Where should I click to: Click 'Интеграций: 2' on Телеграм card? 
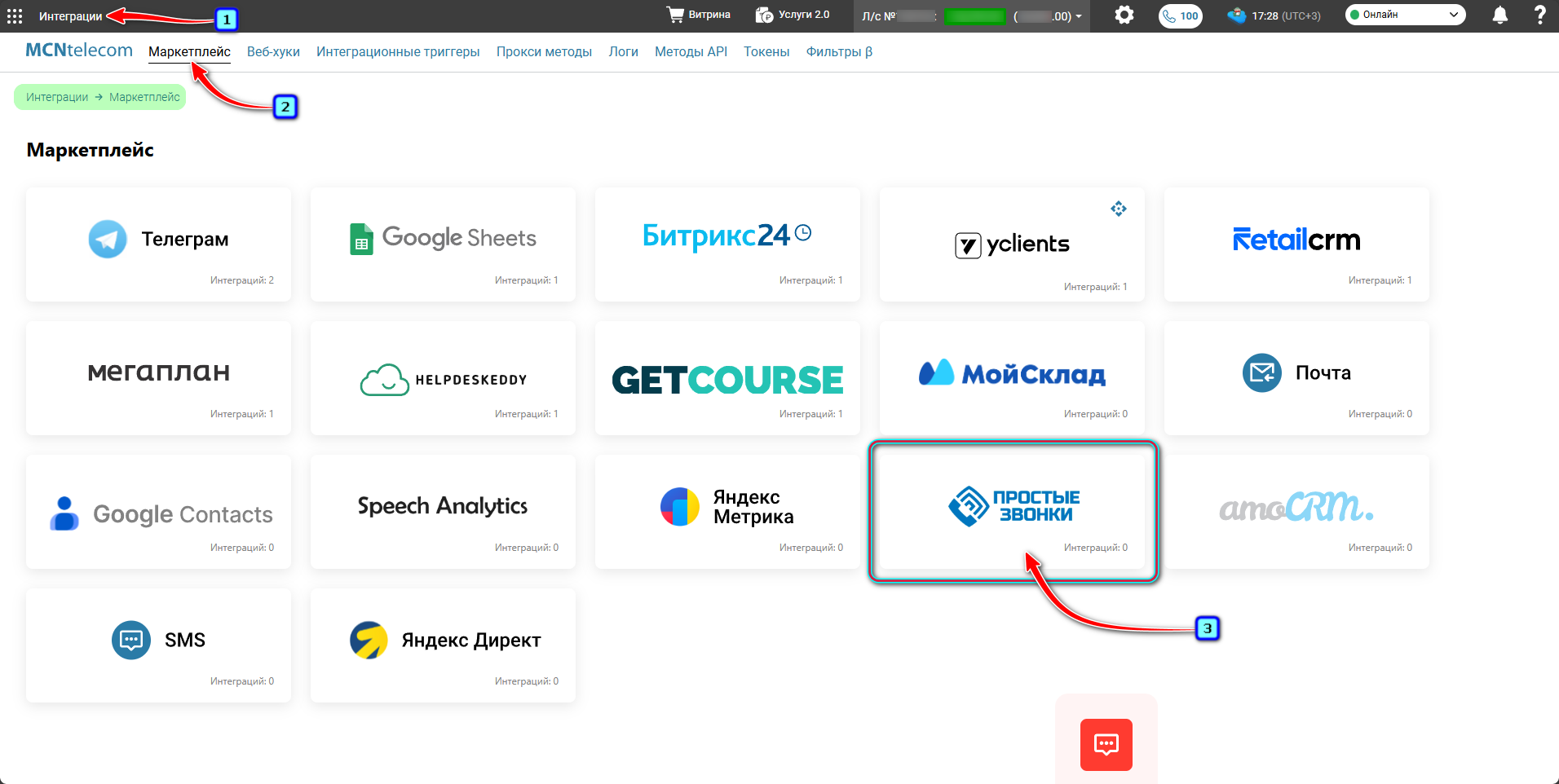coord(242,280)
